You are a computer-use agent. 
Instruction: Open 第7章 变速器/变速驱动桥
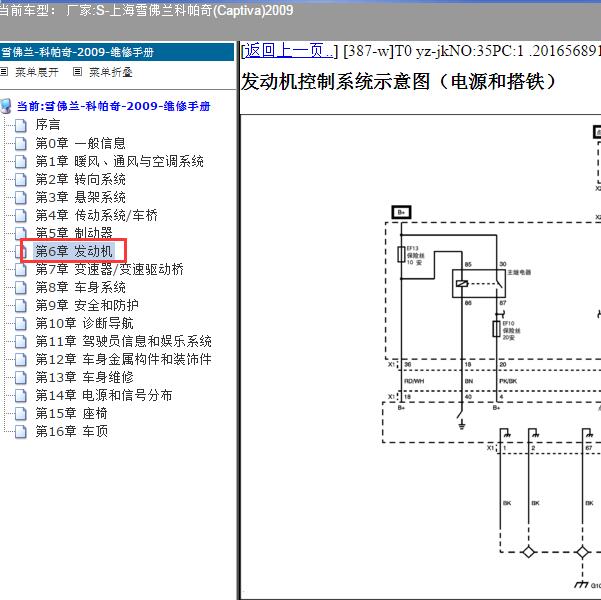[x=110, y=269]
